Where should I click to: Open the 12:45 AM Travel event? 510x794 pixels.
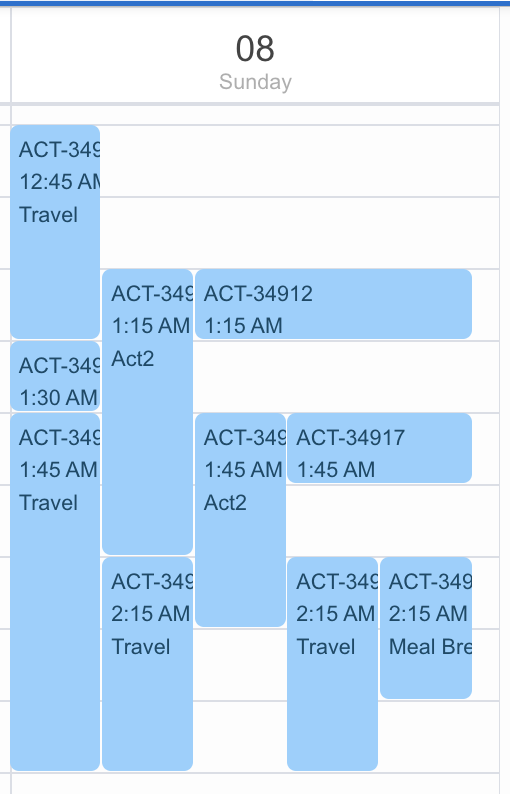[x=55, y=232]
